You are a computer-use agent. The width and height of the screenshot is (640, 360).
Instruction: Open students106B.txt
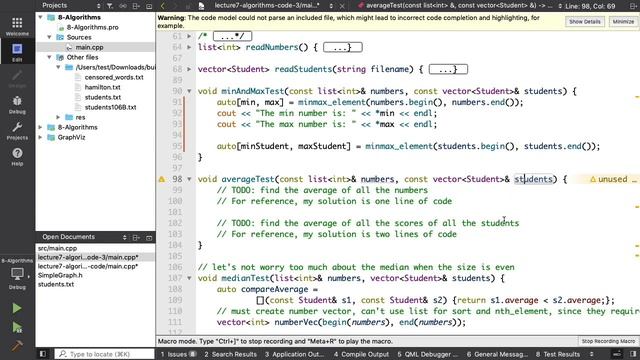[111, 107]
